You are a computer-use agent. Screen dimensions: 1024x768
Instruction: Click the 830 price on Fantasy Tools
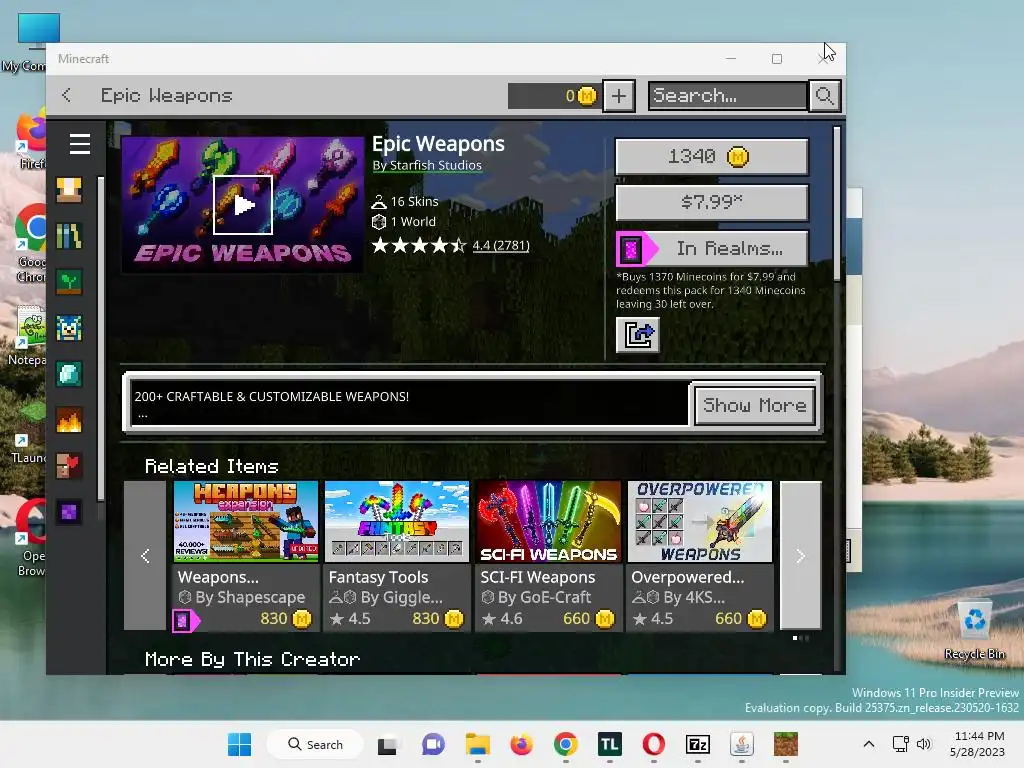tap(438, 618)
